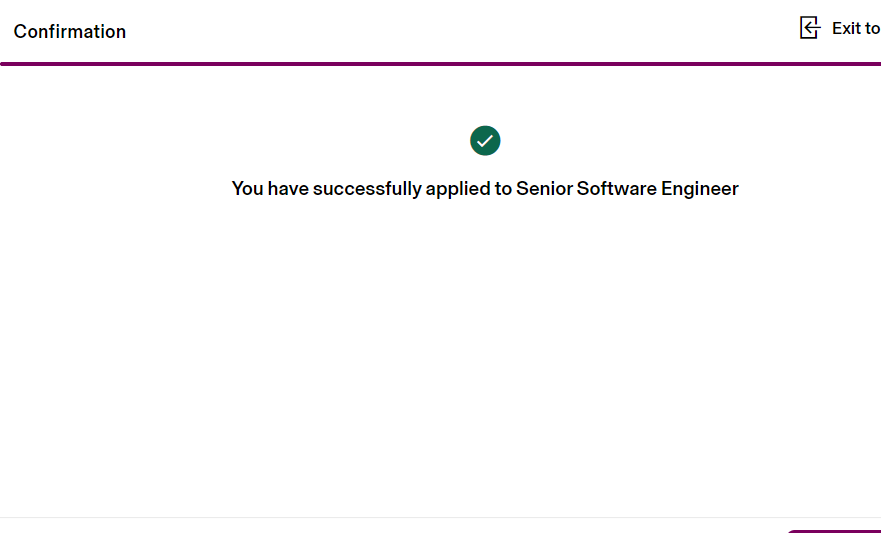Click the word "Confirmation" at top left

[70, 31]
